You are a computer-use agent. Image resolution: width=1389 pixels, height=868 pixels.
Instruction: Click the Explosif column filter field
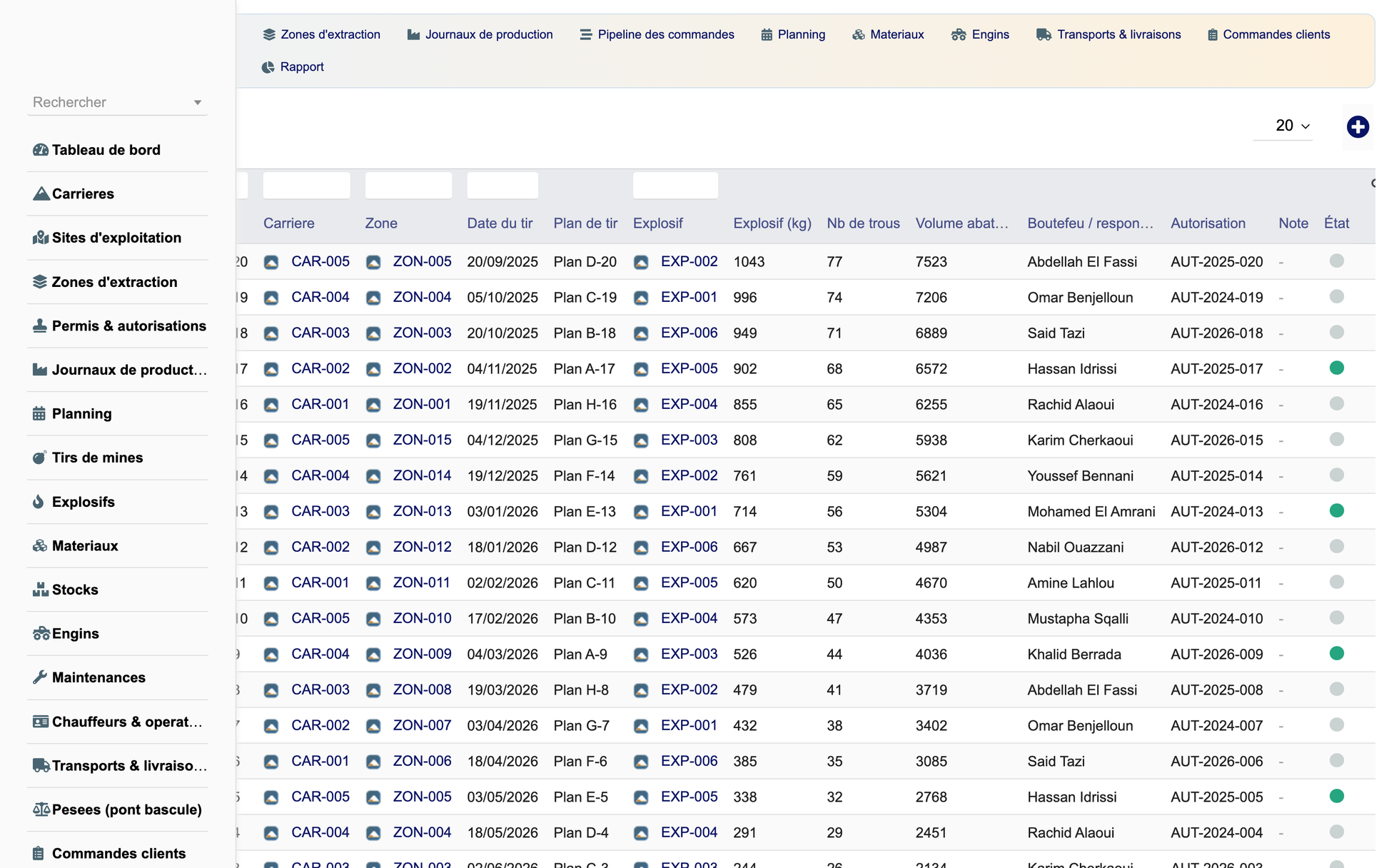coord(675,186)
